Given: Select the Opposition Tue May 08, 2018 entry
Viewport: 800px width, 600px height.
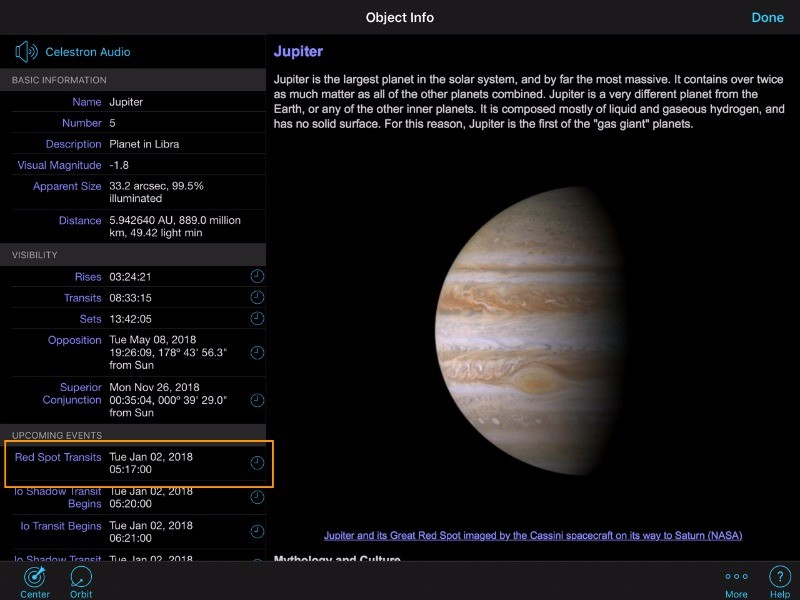Looking at the screenshot, I should 168,353.
